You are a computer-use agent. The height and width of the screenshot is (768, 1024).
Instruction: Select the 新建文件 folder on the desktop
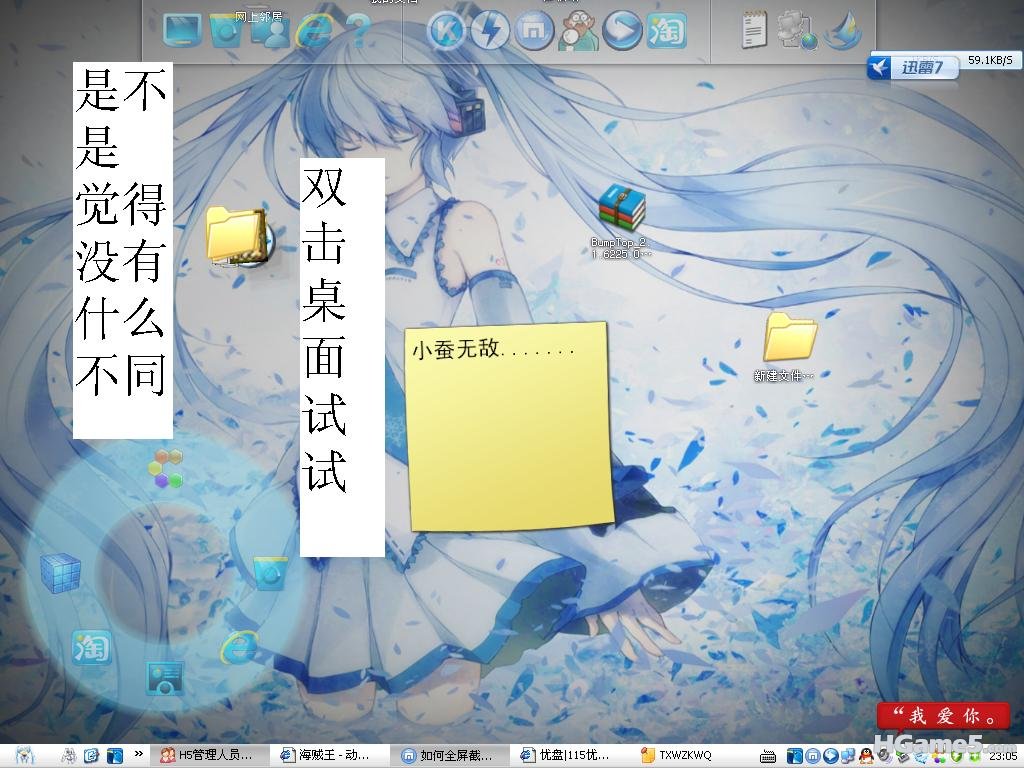coord(790,337)
